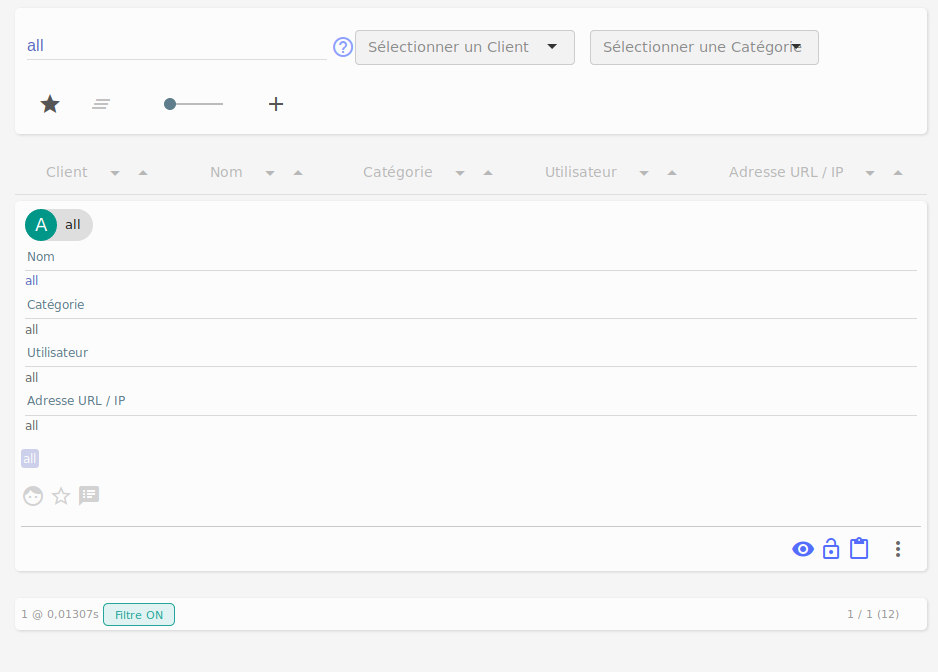Select the favorites star filter icon

(x=49, y=103)
